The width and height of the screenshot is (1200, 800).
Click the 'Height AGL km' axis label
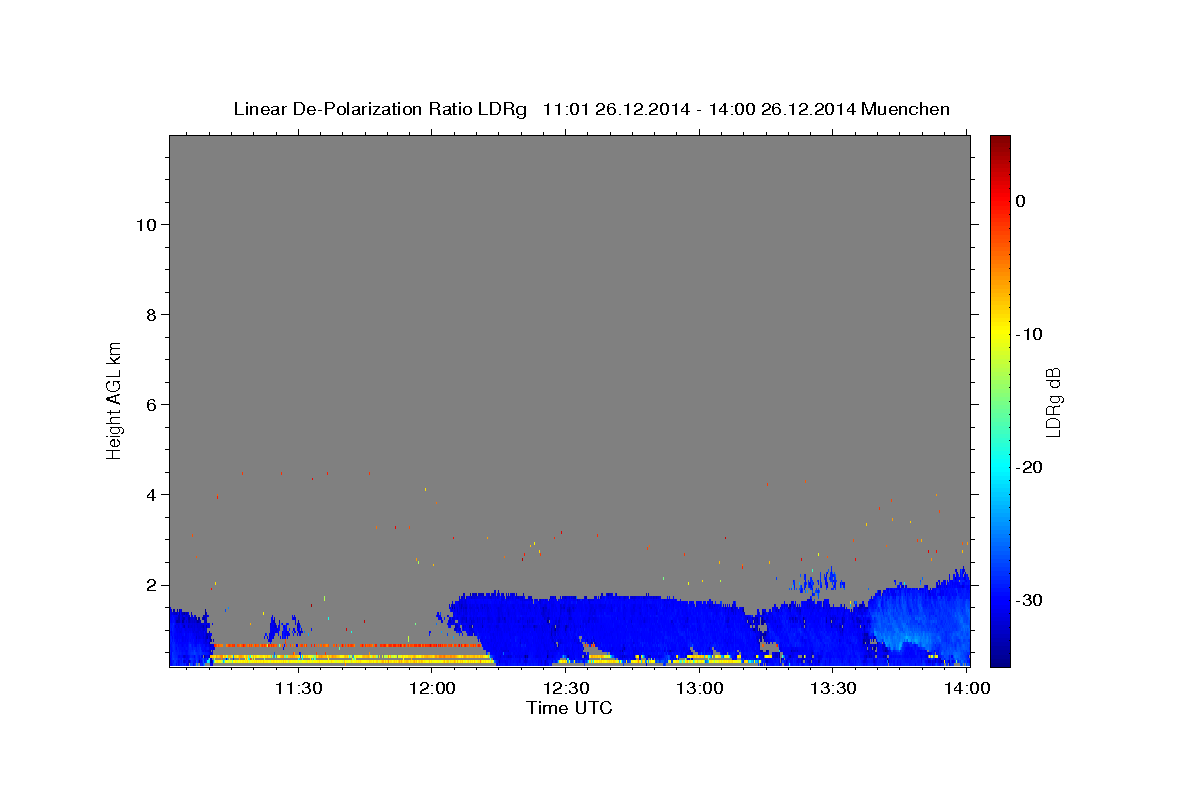coord(115,400)
